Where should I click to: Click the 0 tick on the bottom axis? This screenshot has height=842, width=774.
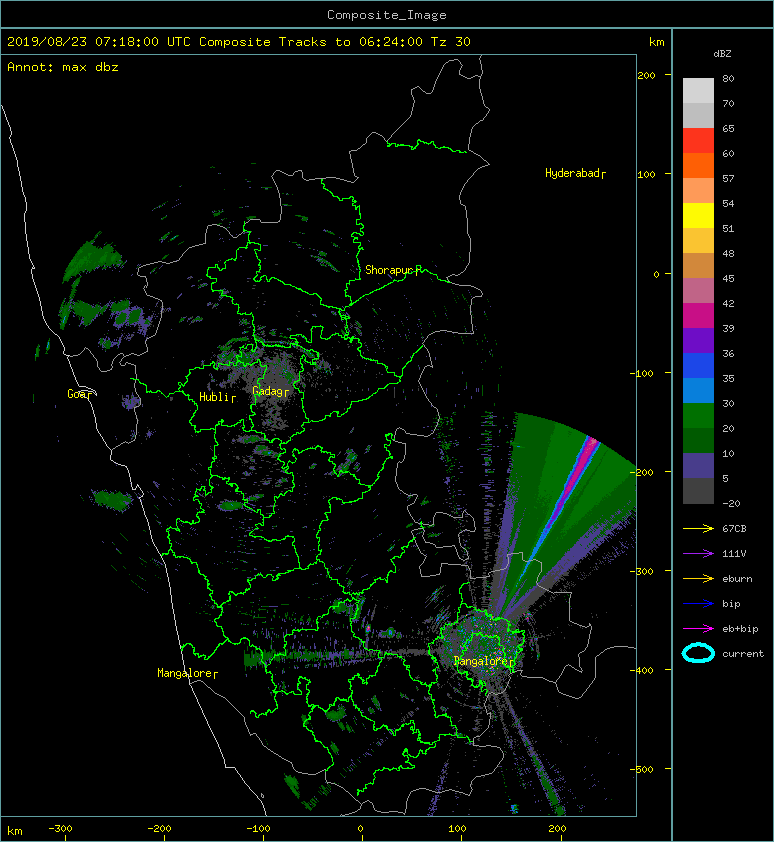360,829
